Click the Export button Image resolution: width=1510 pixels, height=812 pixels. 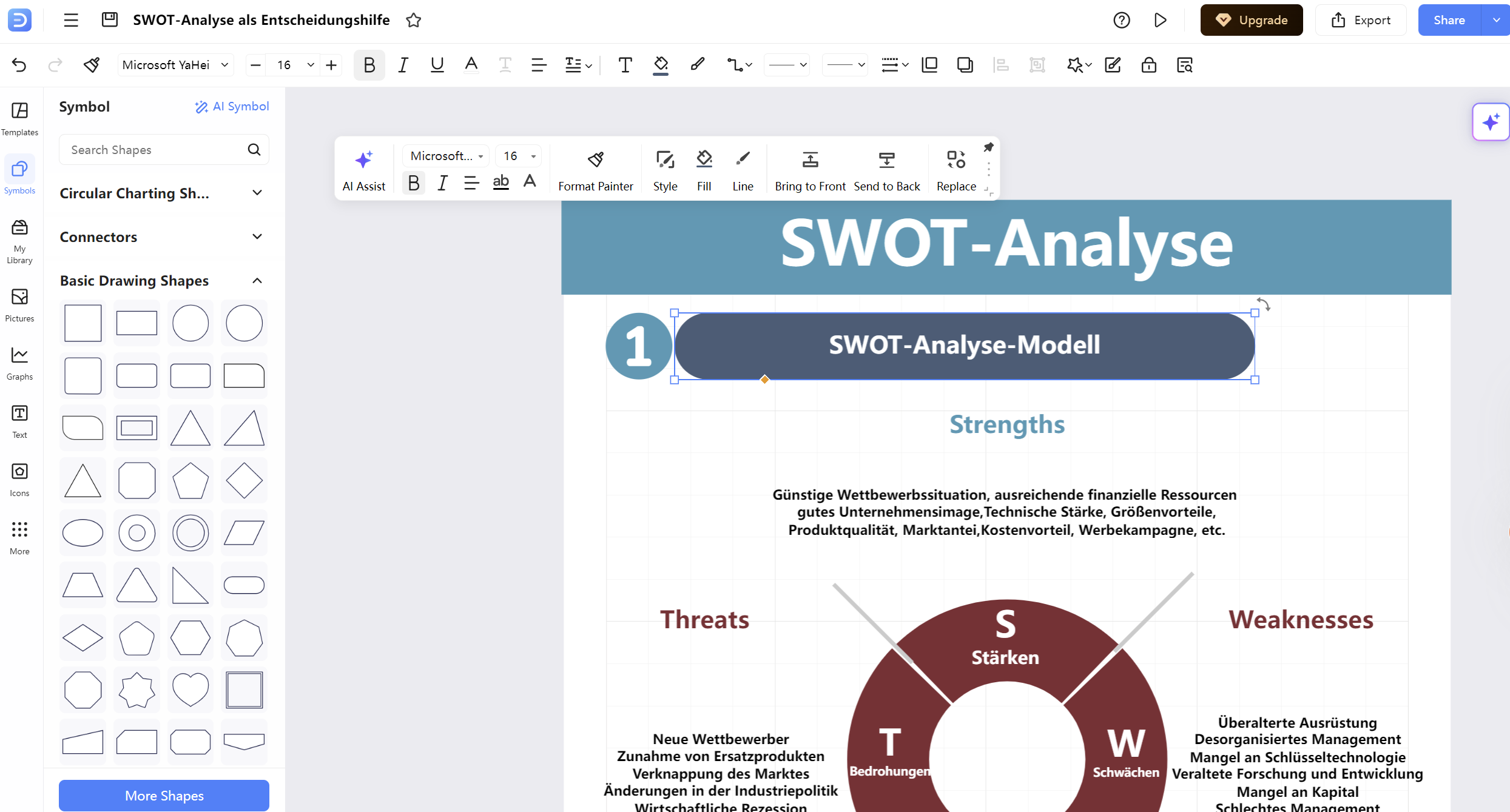pos(1361,20)
